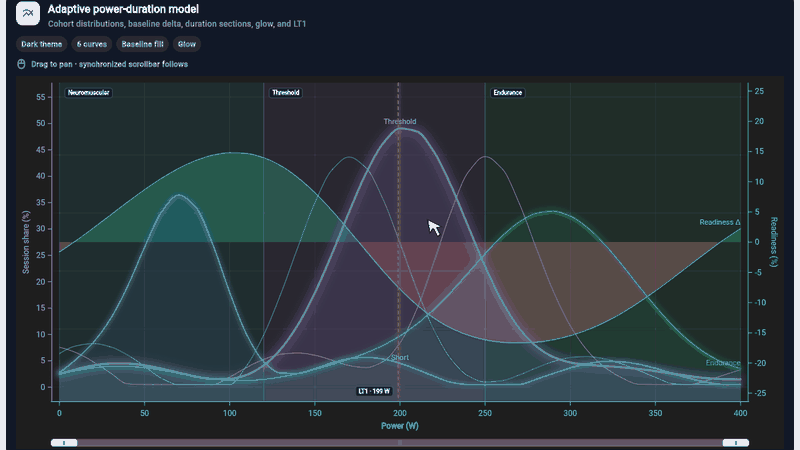Click the 'LT1 · 199 W' marker label
This screenshot has width=800, height=450.
374,391
